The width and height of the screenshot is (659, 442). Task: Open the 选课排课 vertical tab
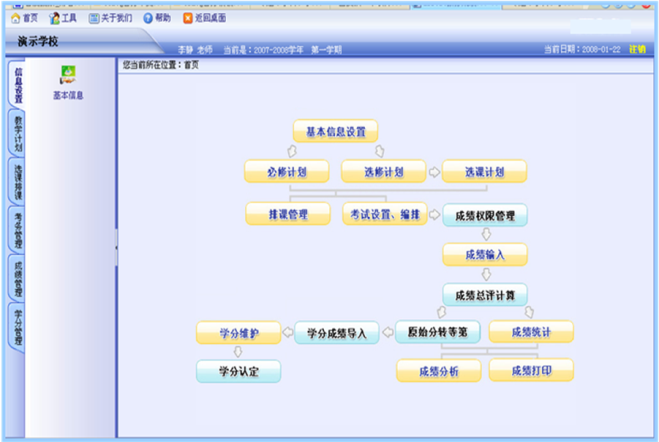click(x=18, y=182)
